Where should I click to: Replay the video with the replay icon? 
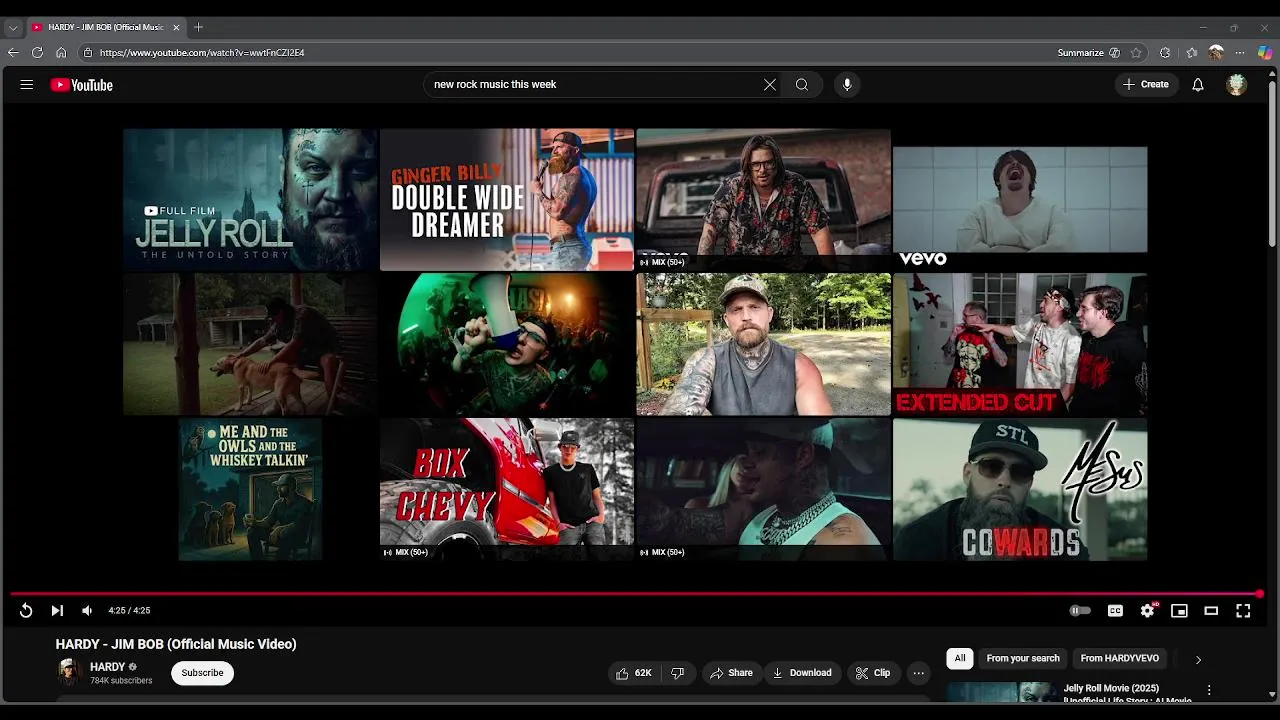[x=26, y=610]
